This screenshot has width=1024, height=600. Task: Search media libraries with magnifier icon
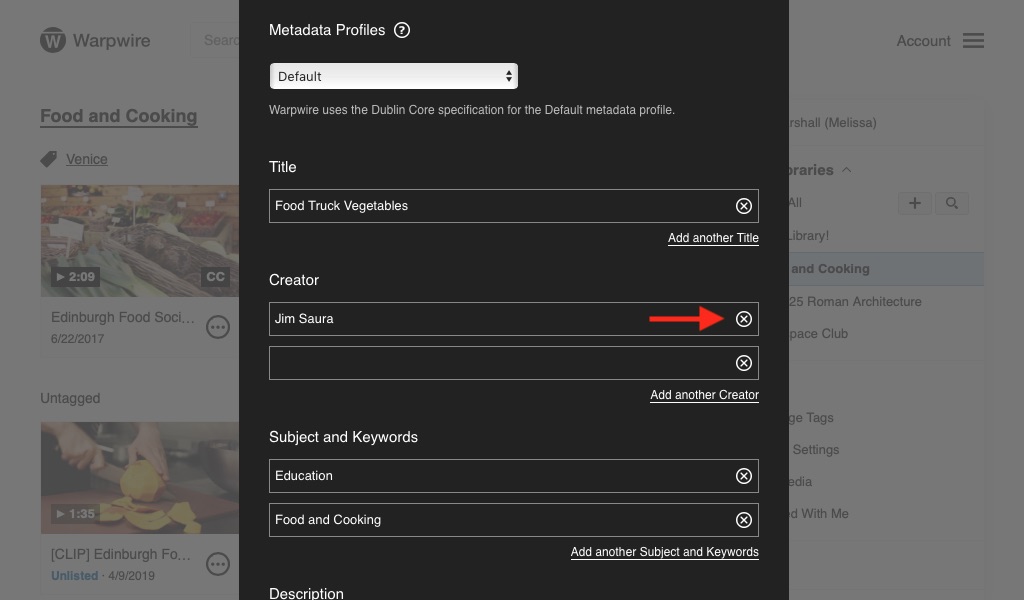[952, 203]
